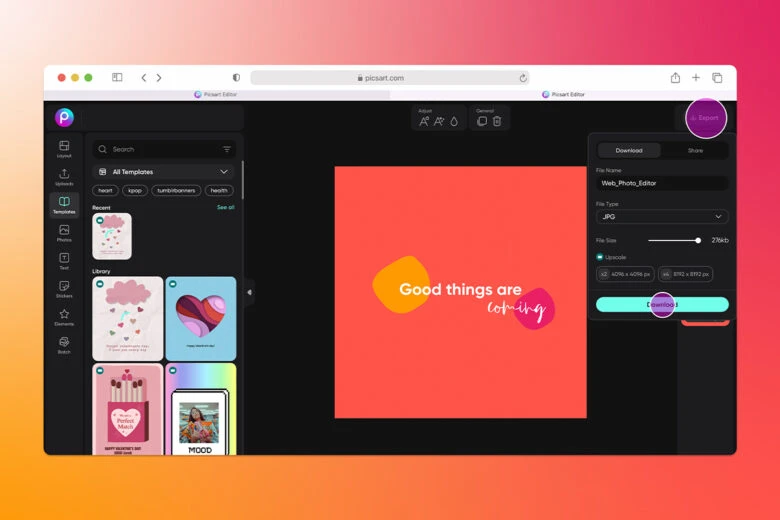
Task: Open the Batch editing tool
Action: point(64,345)
